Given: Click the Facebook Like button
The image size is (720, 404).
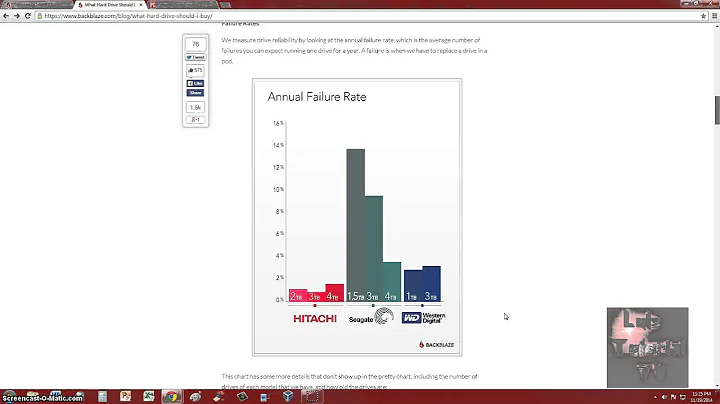Looking at the screenshot, I should [196, 84].
